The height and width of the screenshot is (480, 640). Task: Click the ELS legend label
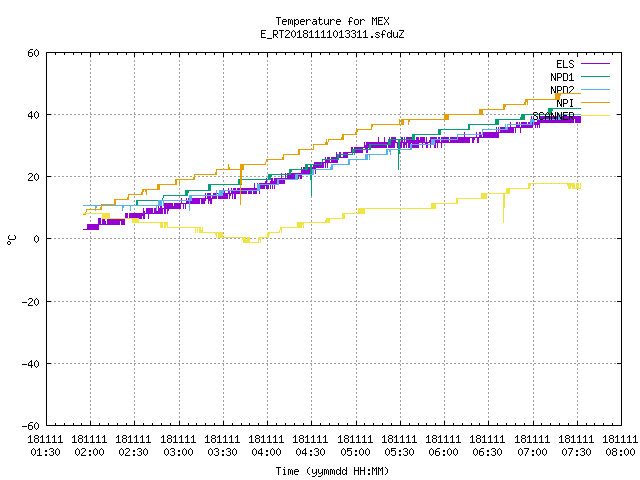(x=565, y=64)
